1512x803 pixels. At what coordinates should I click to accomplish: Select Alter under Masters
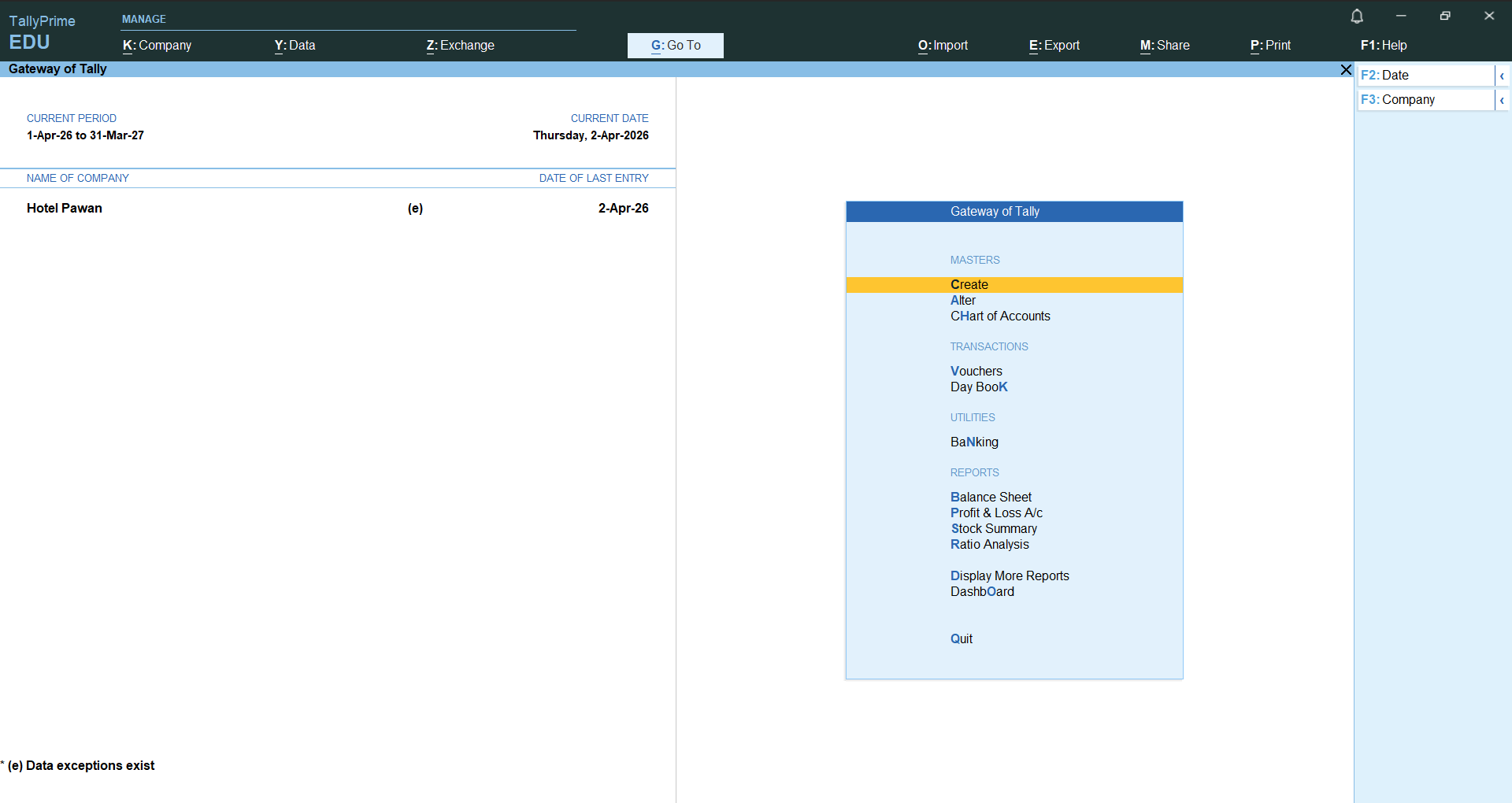[x=962, y=301]
